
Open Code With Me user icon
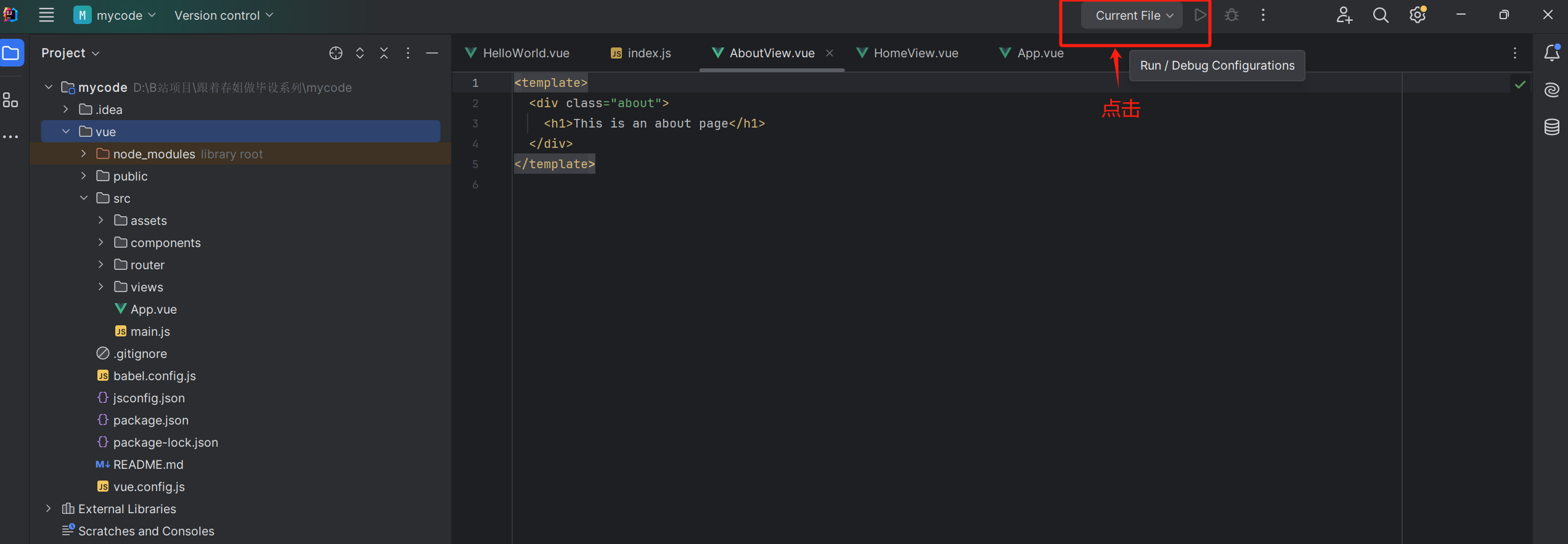pos(1344,15)
